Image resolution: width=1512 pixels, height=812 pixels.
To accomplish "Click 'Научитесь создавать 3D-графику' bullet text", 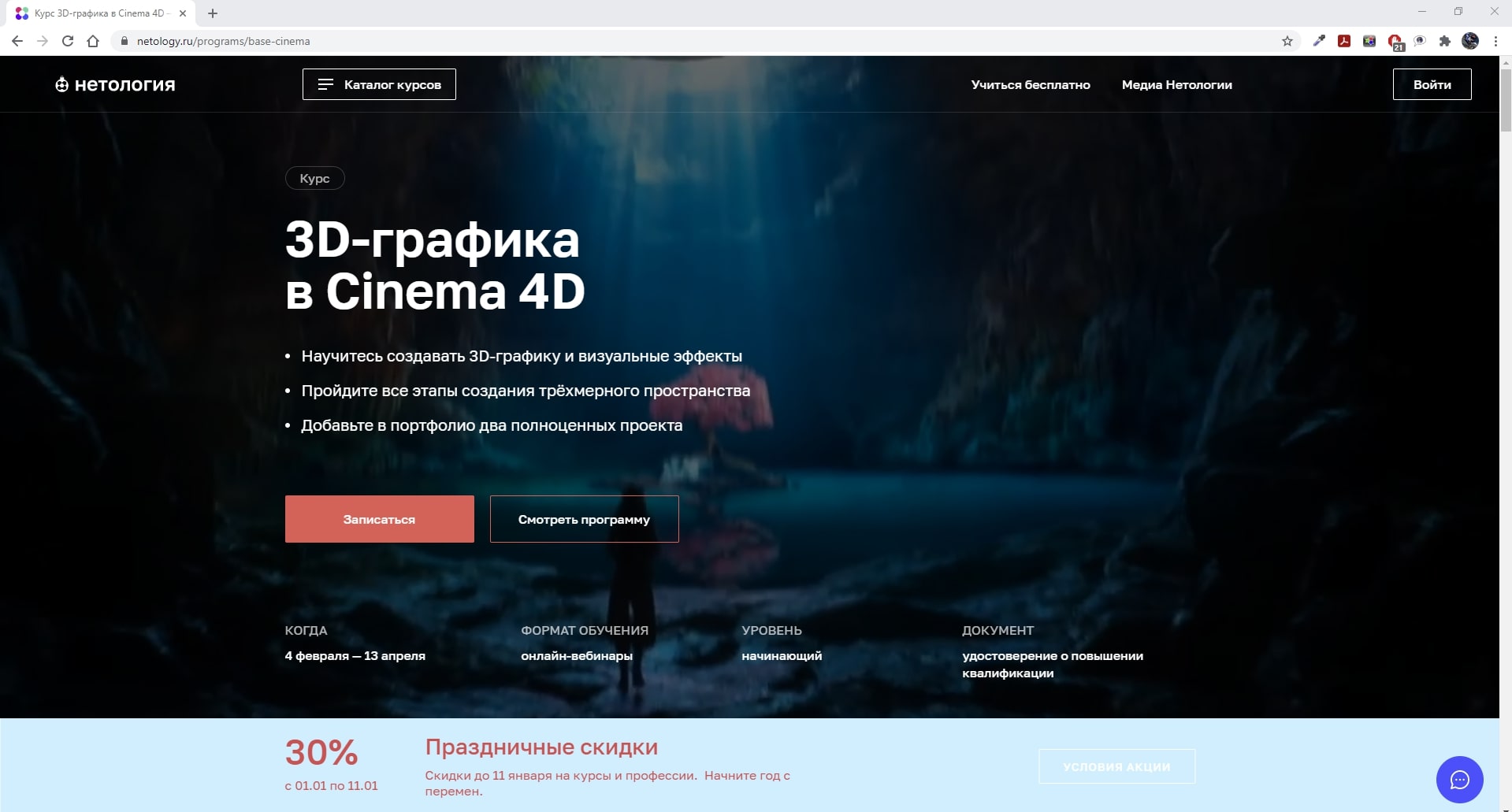I will coord(522,356).
